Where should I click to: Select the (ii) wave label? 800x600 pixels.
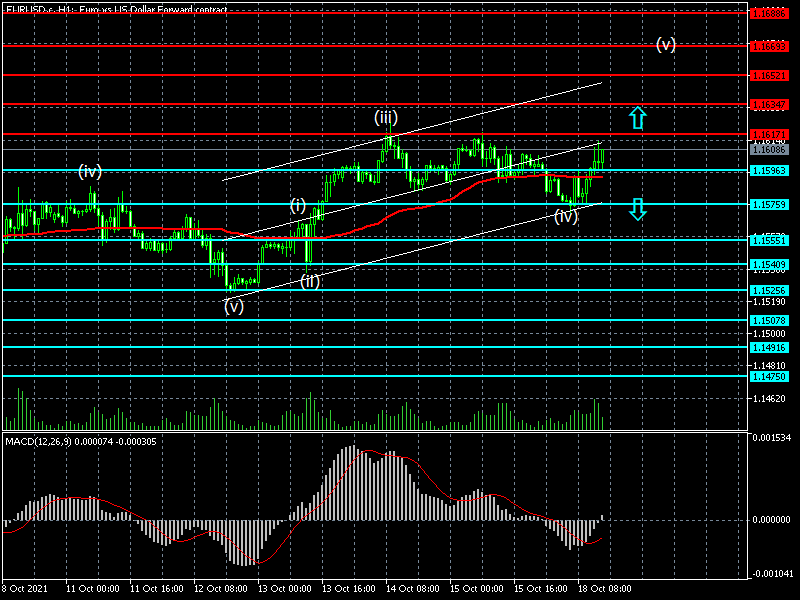[310, 281]
